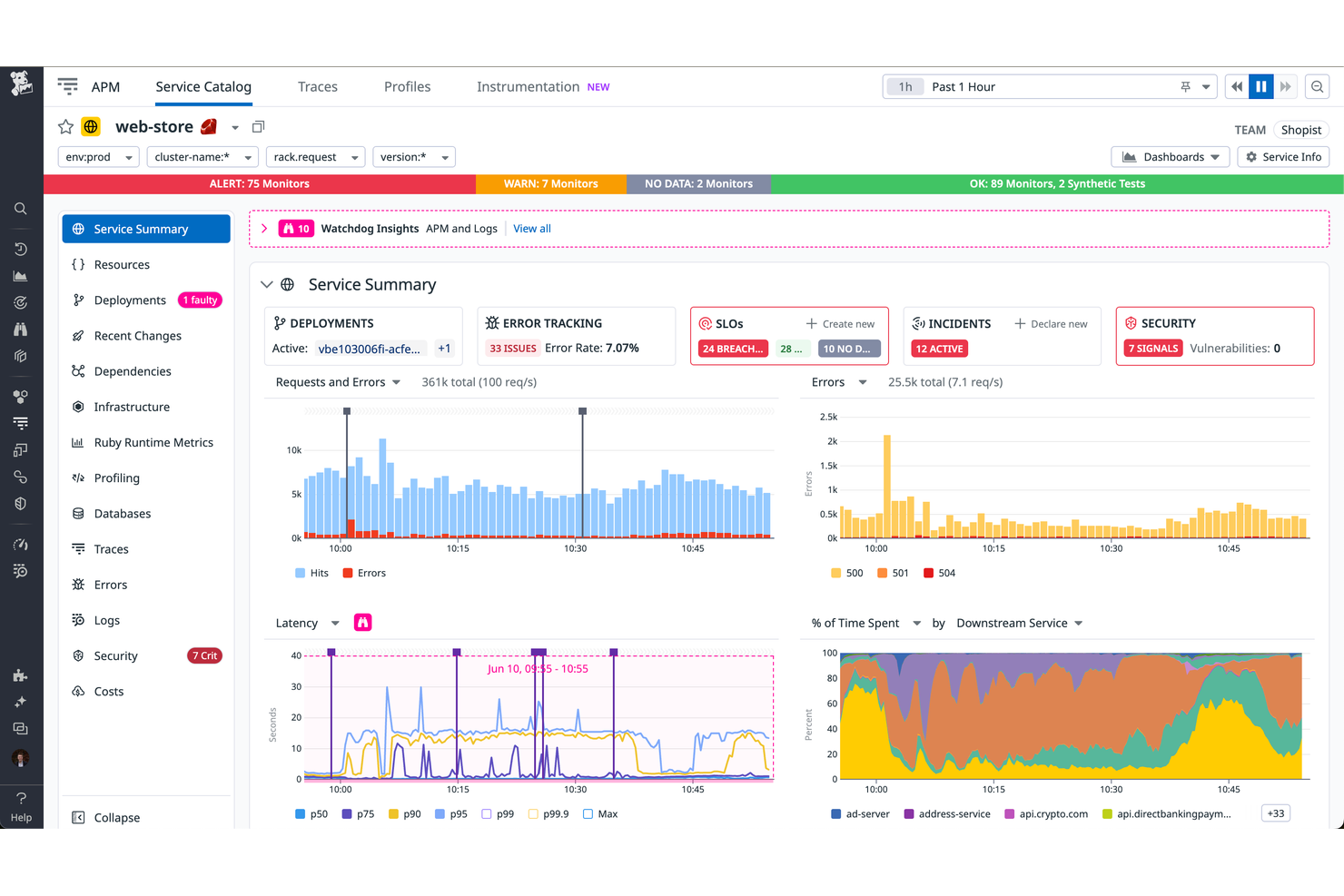Select the Ruby Runtime Metrics sidebar icon

pos(79,442)
